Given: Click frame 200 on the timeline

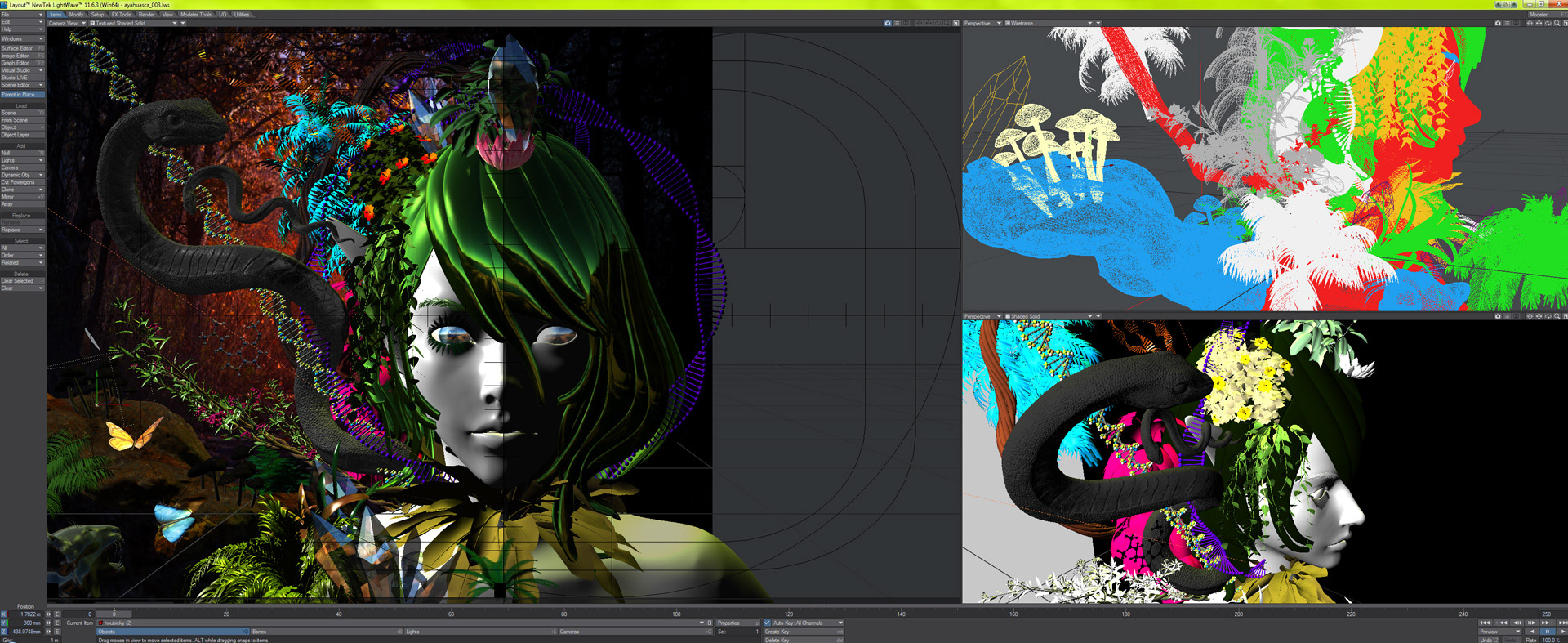Looking at the screenshot, I should [x=1238, y=614].
